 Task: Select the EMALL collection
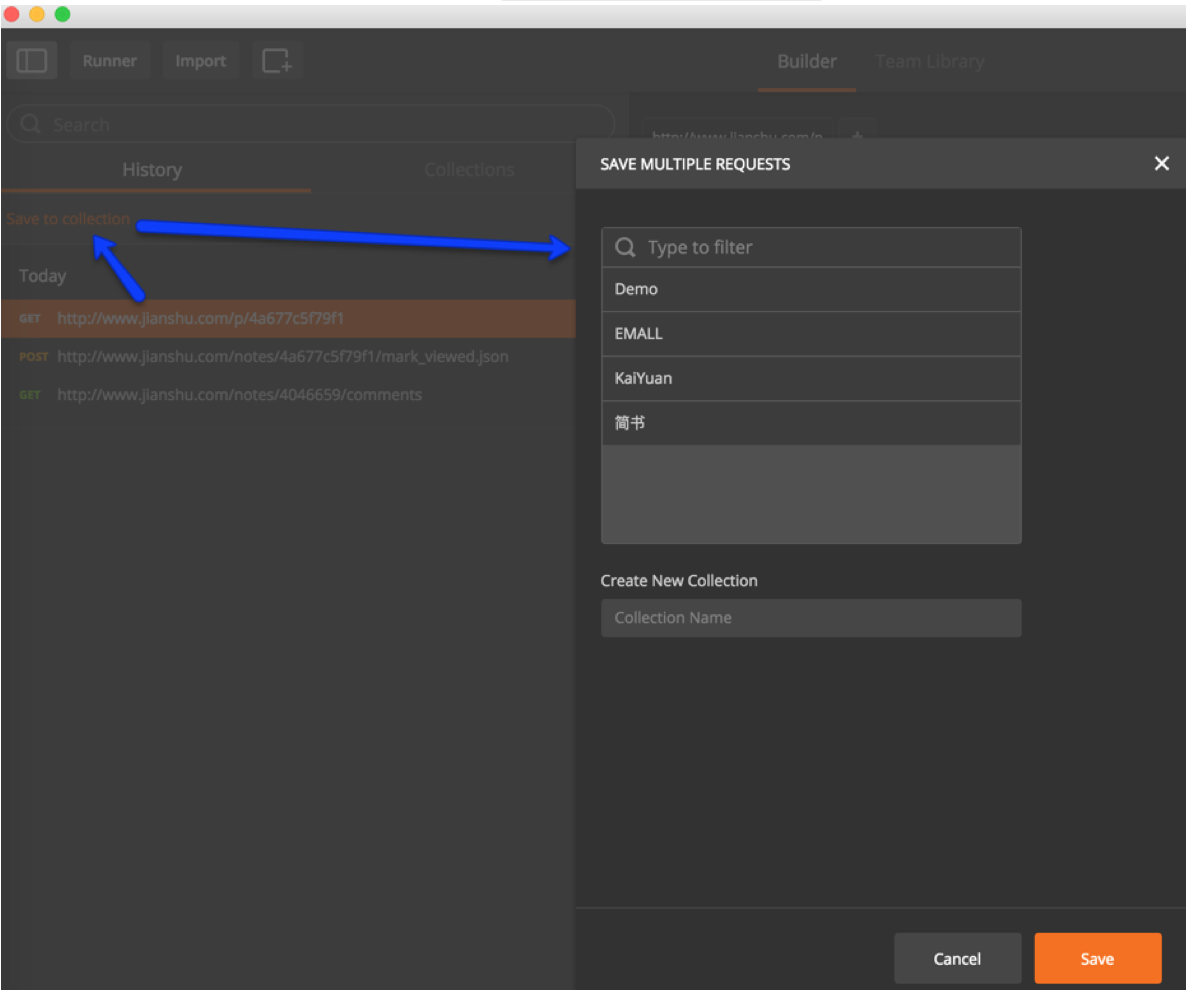tap(811, 334)
